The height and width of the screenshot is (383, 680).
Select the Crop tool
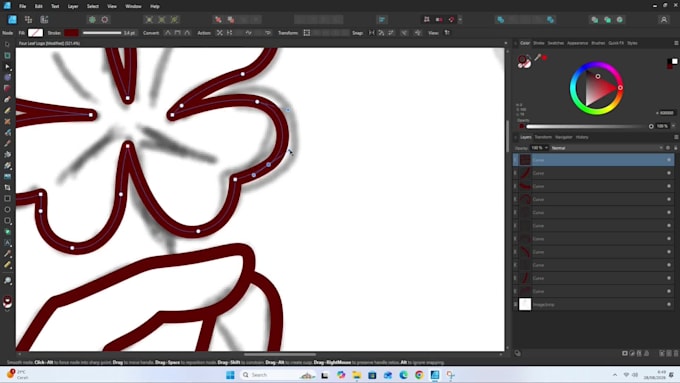(7, 187)
